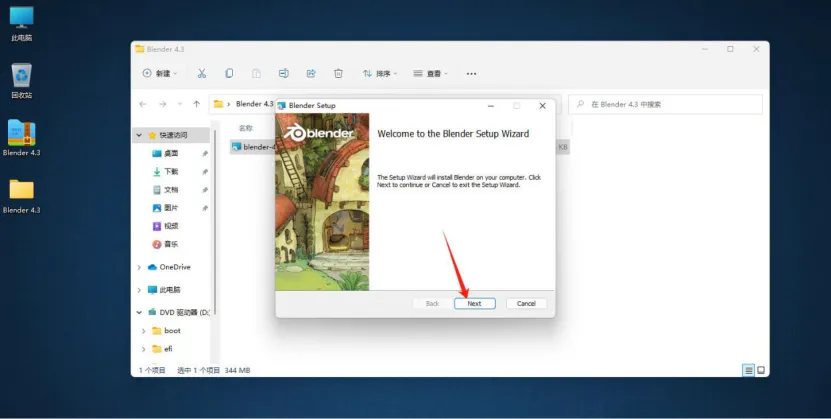Screen dimensions: 831x419
Task: Expand the efi folder node
Action: (x=143, y=349)
